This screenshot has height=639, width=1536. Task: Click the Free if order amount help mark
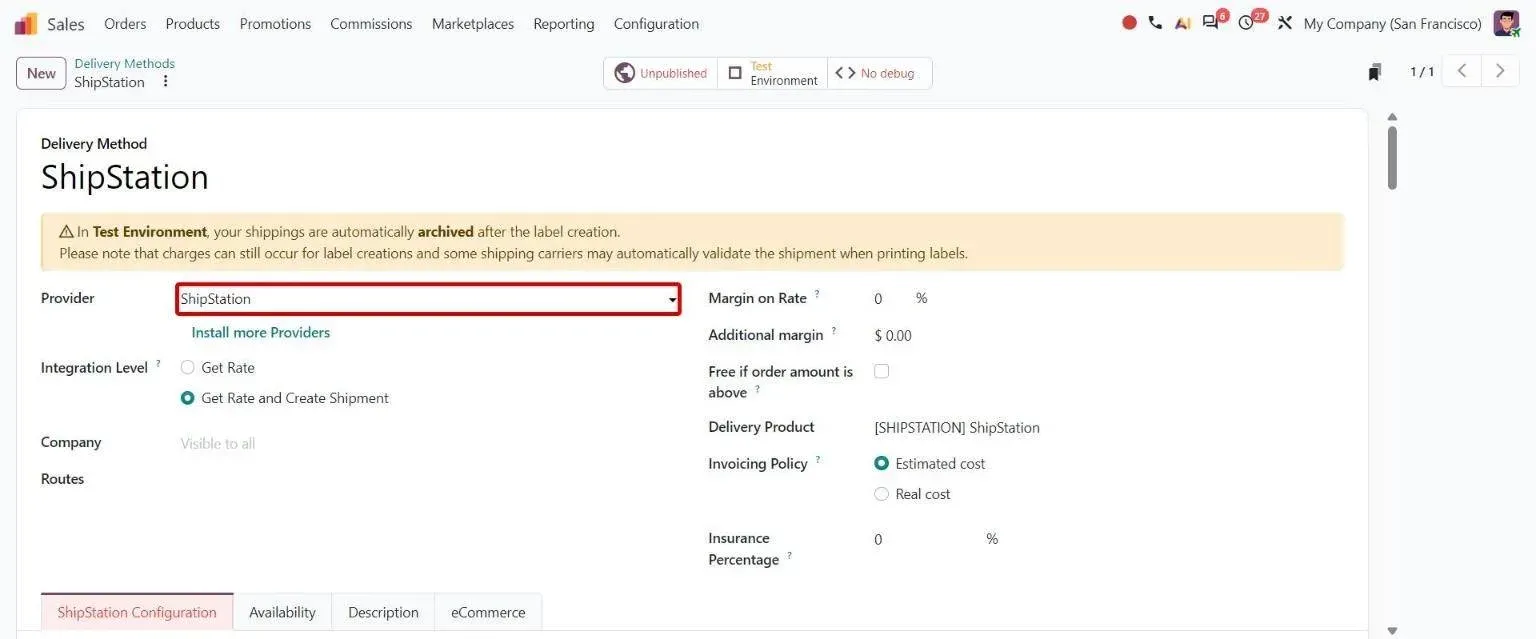(x=757, y=389)
